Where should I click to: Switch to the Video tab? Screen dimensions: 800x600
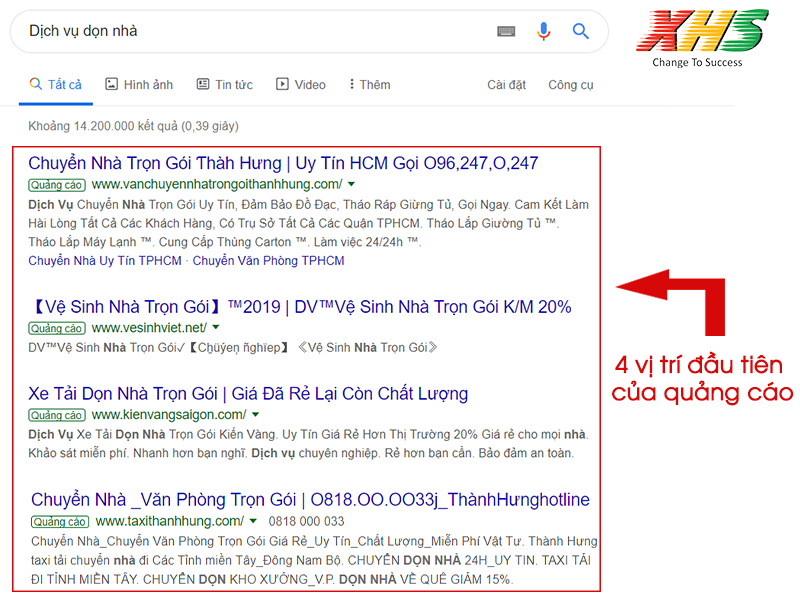coord(310,85)
